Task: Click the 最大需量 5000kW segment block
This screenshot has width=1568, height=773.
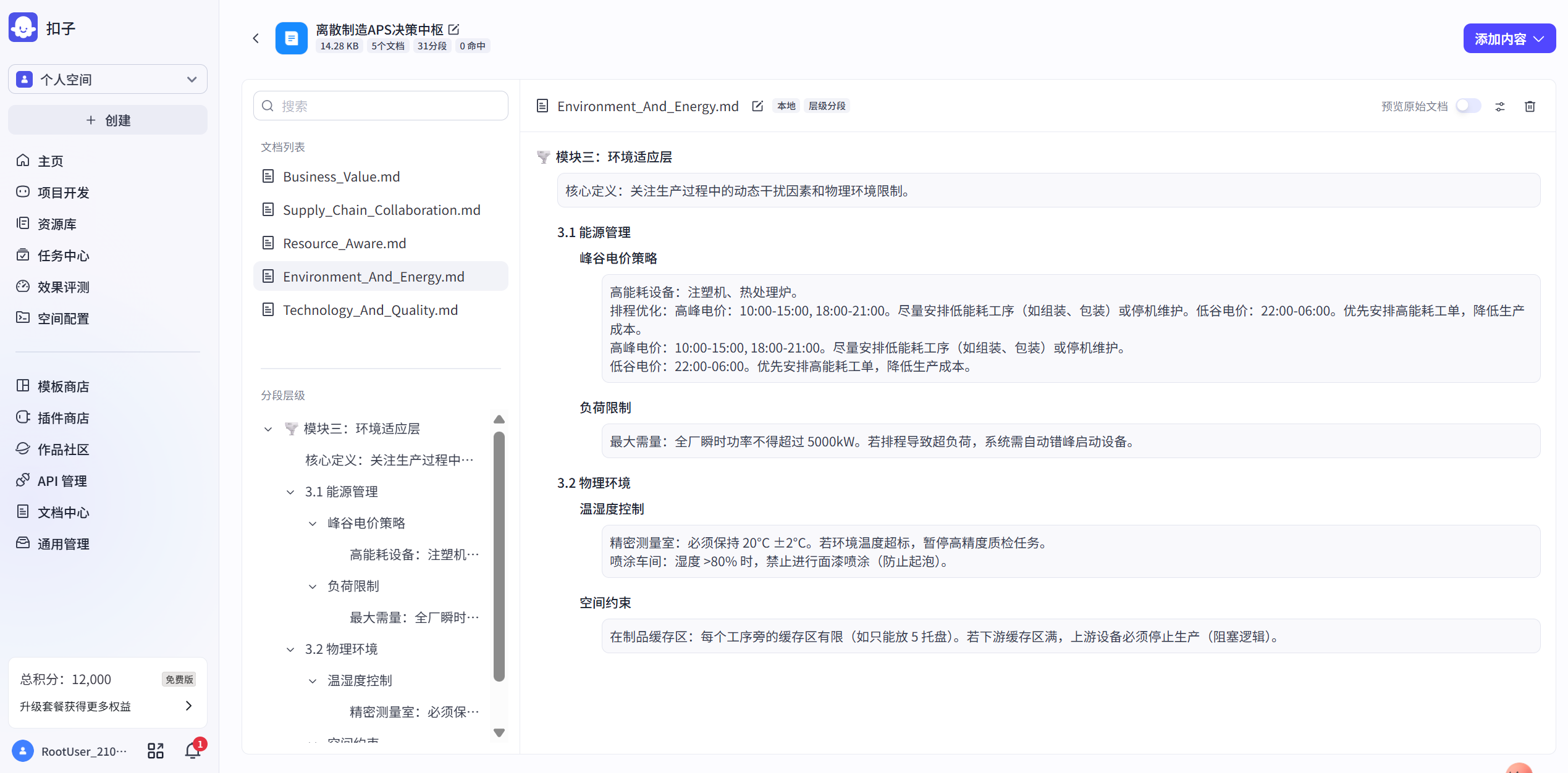Action: (1071, 441)
